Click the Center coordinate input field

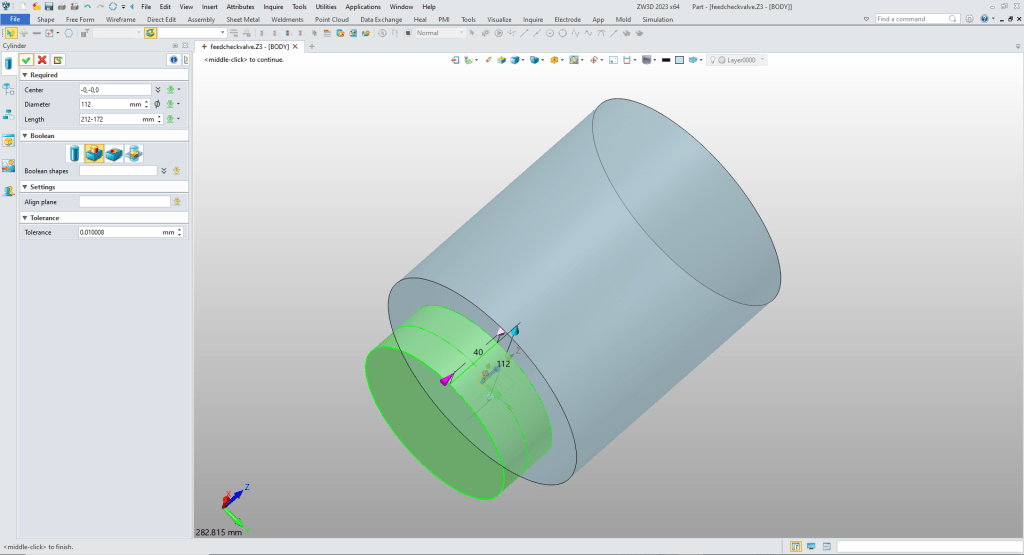[114, 89]
